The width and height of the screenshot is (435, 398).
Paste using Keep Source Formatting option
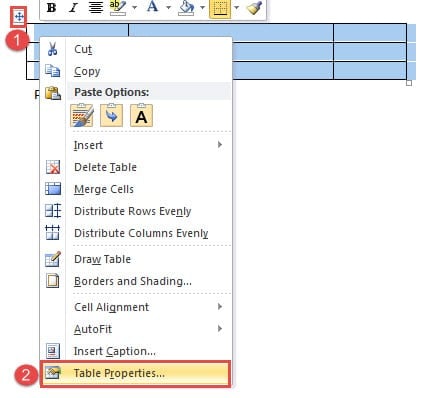point(82,115)
